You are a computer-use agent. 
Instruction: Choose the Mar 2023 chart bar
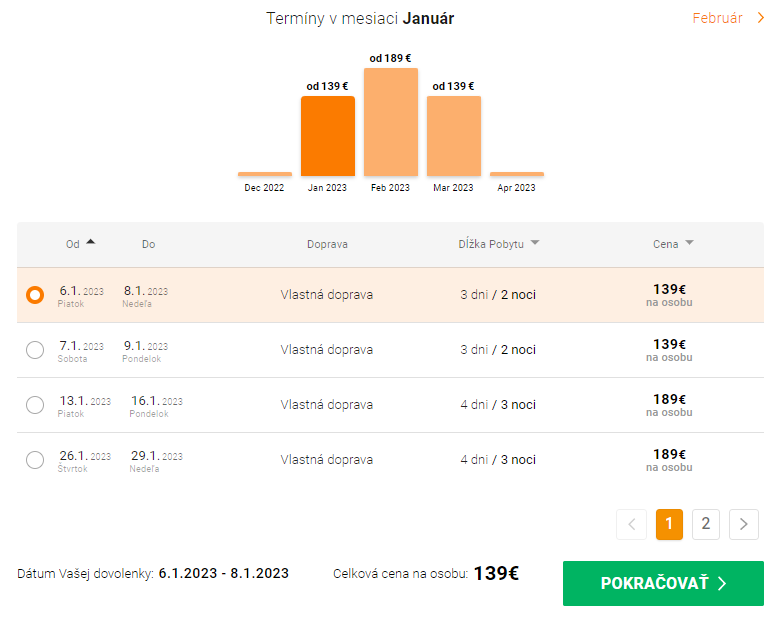(x=454, y=136)
